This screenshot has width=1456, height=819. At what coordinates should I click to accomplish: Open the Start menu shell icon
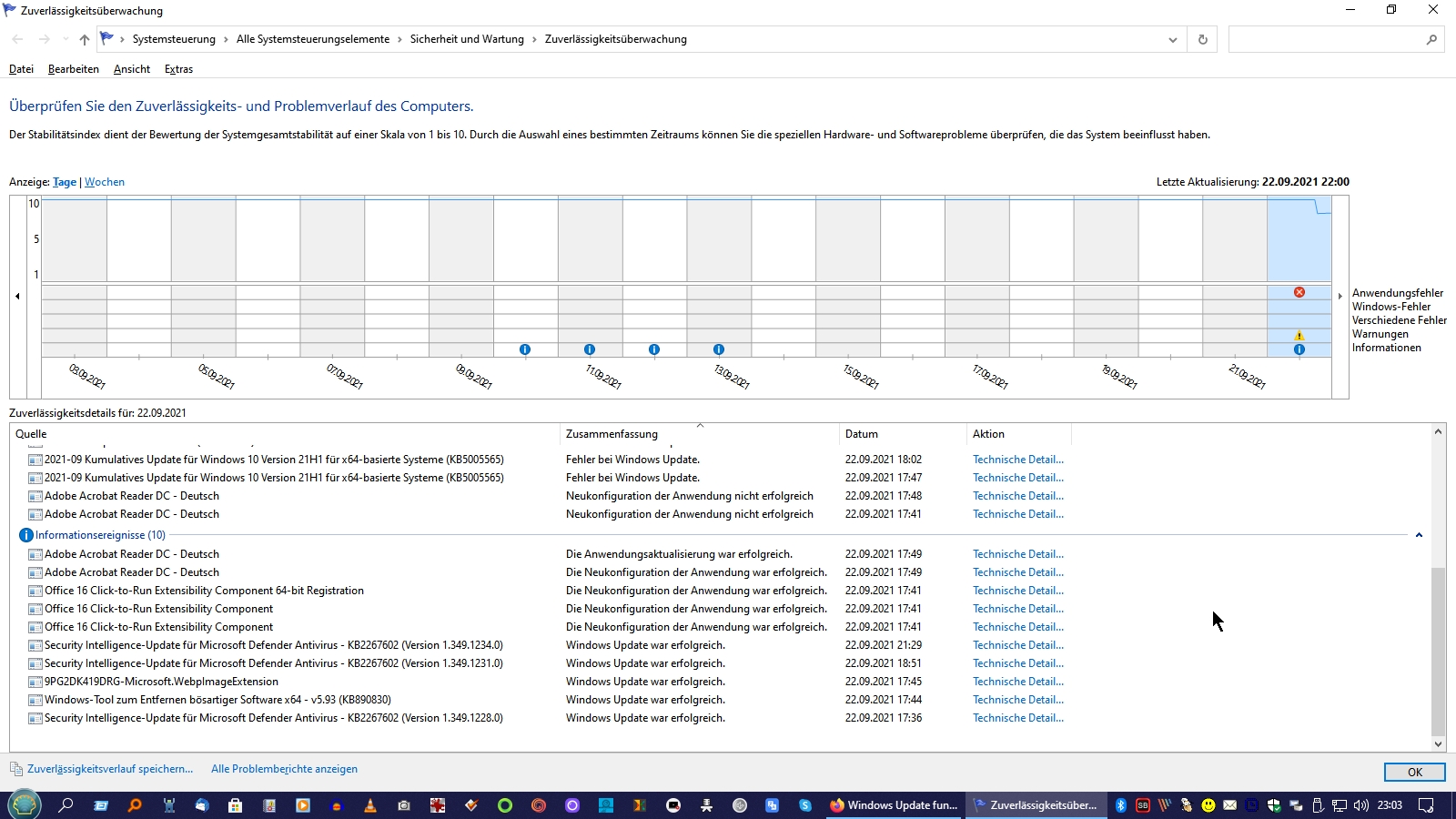[25, 805]
